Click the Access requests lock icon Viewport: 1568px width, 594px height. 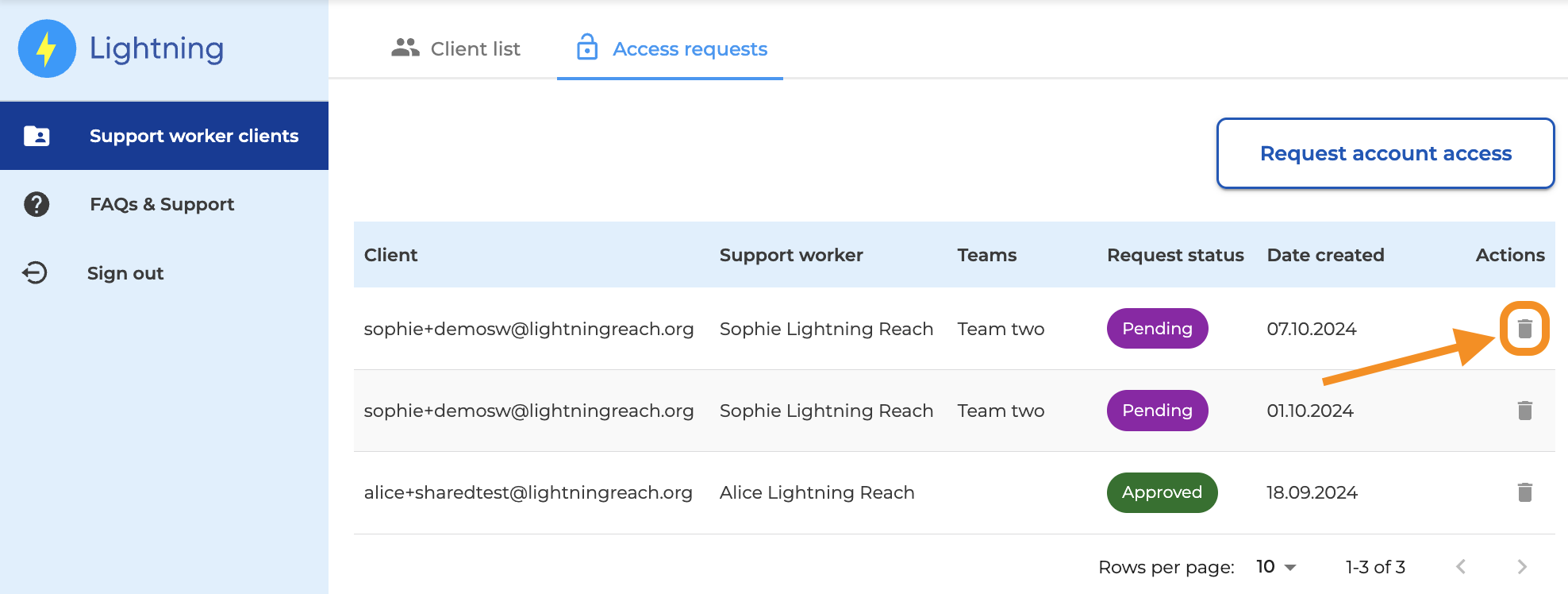pyautogui.click(x=587, y=48)
